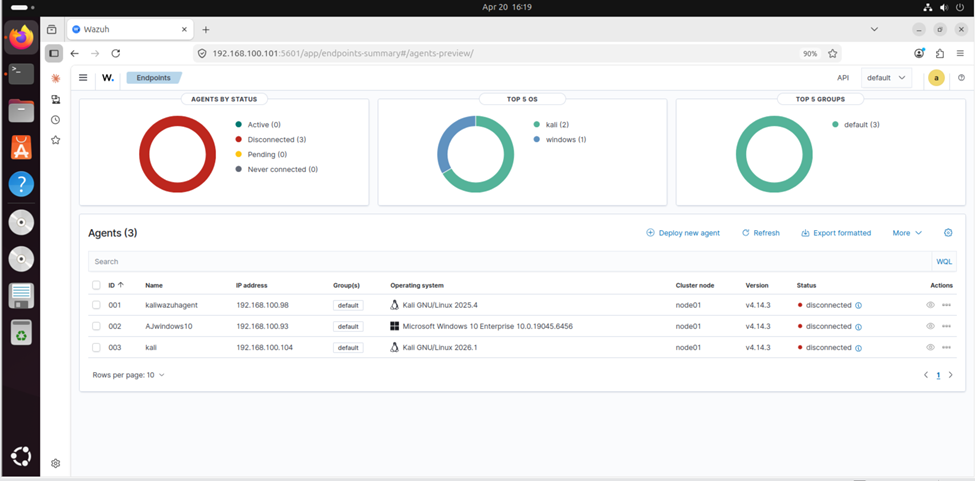Open Files from the Ubuntu dock
975x481 pixels.
point(21,111)
